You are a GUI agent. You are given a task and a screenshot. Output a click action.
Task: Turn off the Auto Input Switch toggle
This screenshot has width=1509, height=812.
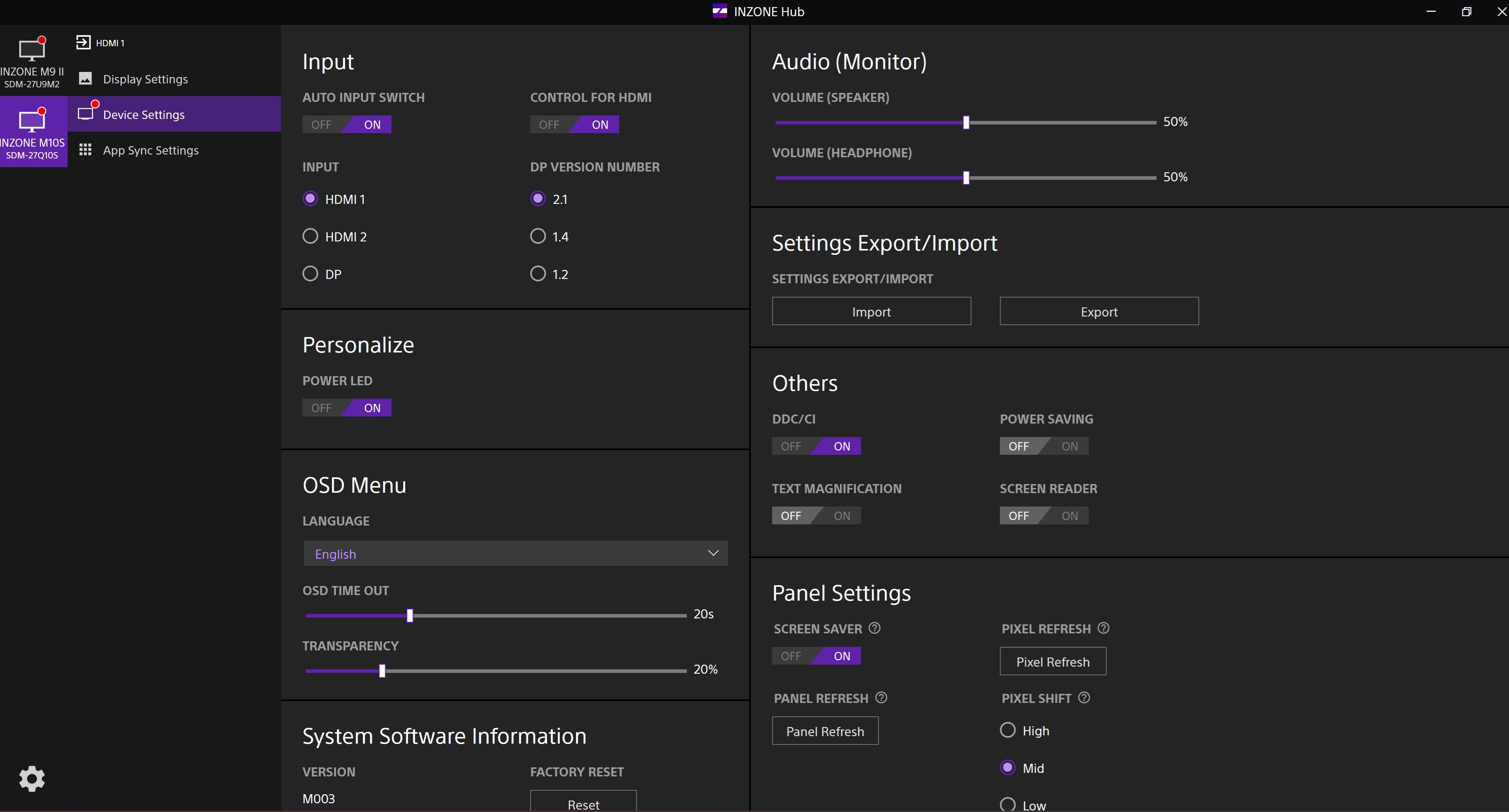pos(321,124)
